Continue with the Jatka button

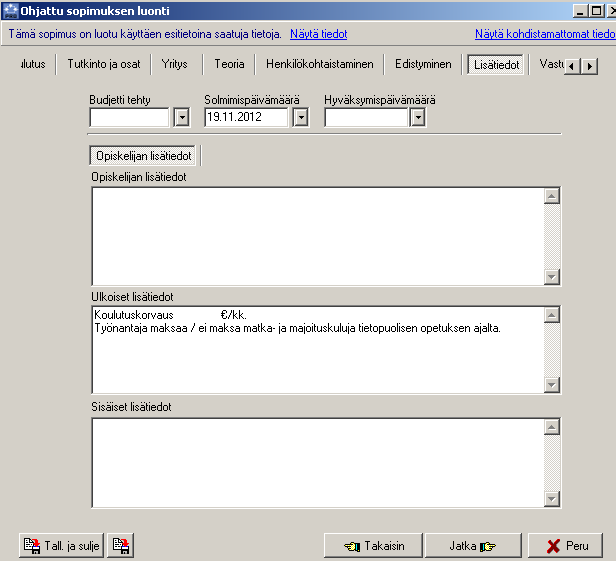[473, 545]
